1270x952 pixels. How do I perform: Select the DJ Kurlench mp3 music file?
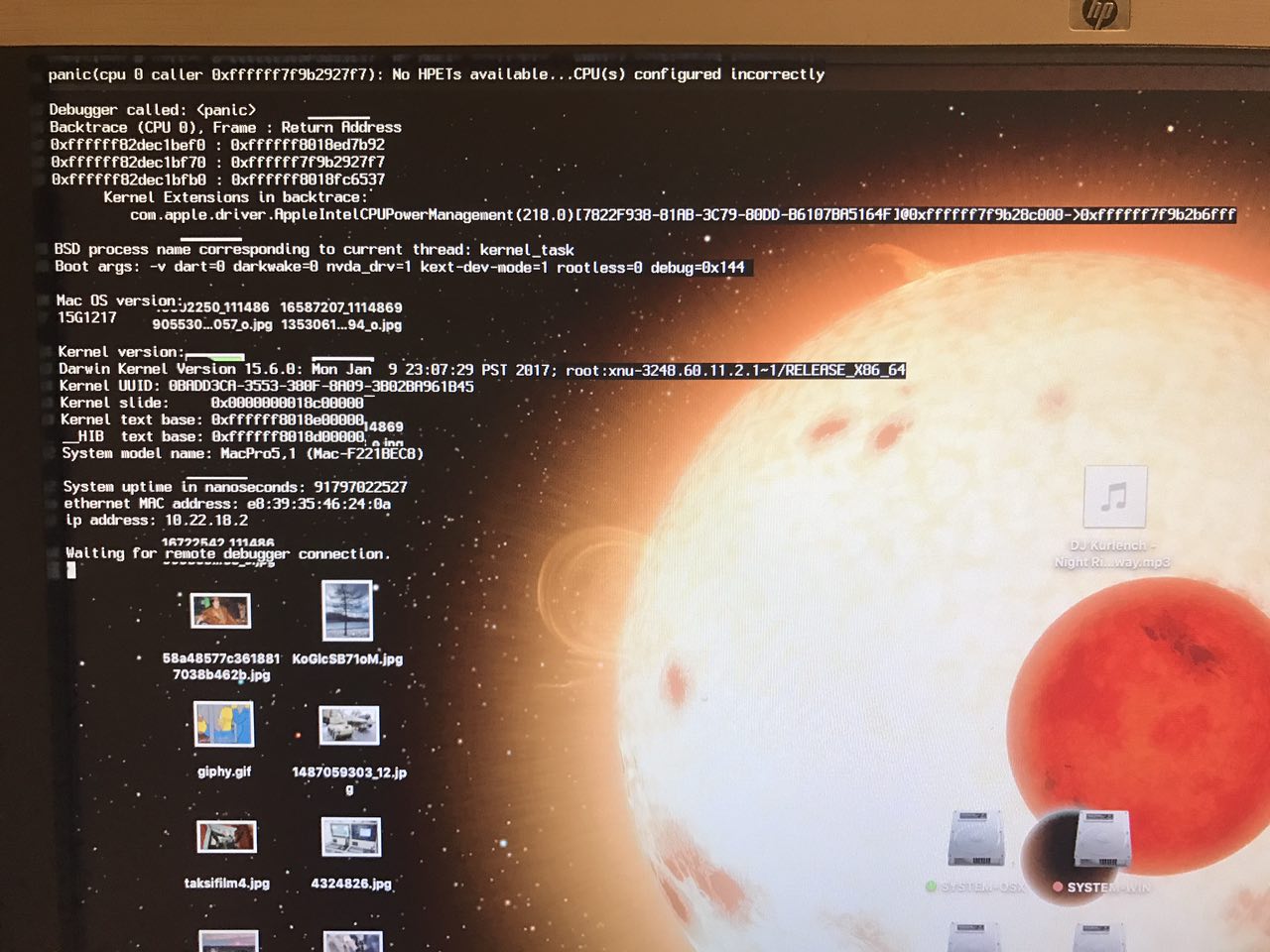pyautogui.click(x=1115, y=497)
